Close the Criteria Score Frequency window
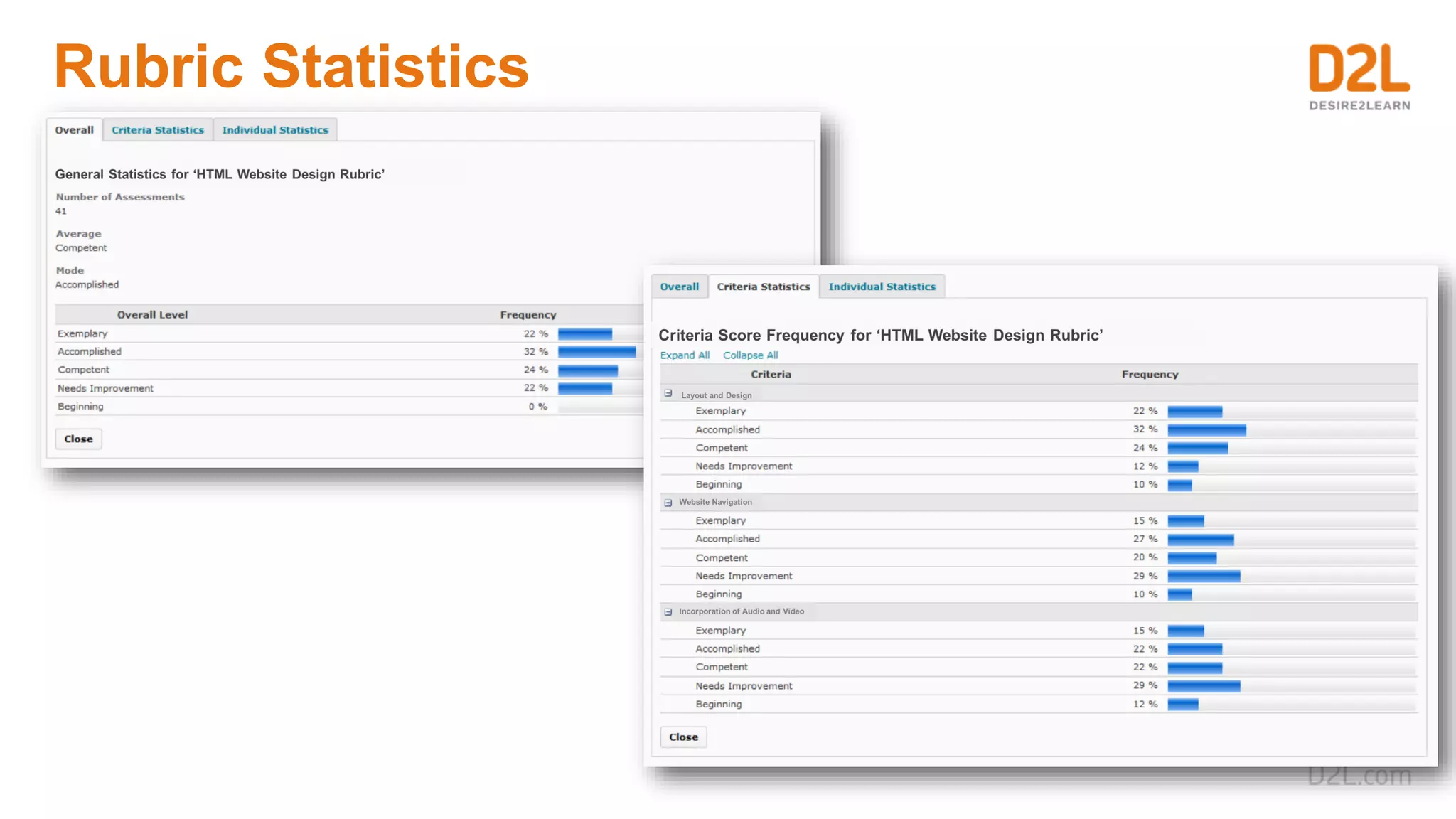This screenshot has width=1456, height=819. tap(683, 737)
